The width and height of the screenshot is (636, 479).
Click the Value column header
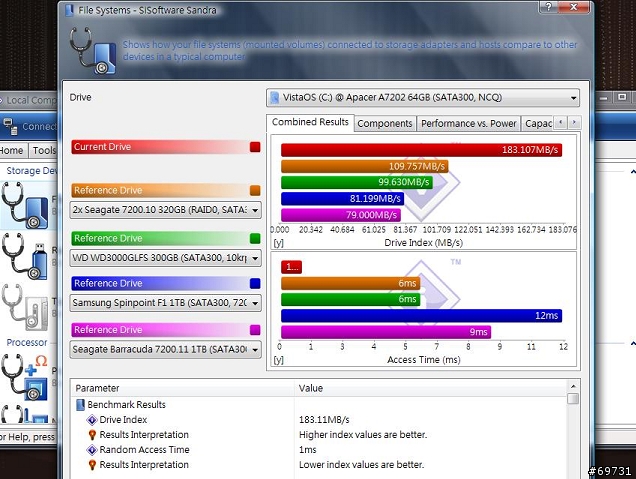tap(431, 388)
